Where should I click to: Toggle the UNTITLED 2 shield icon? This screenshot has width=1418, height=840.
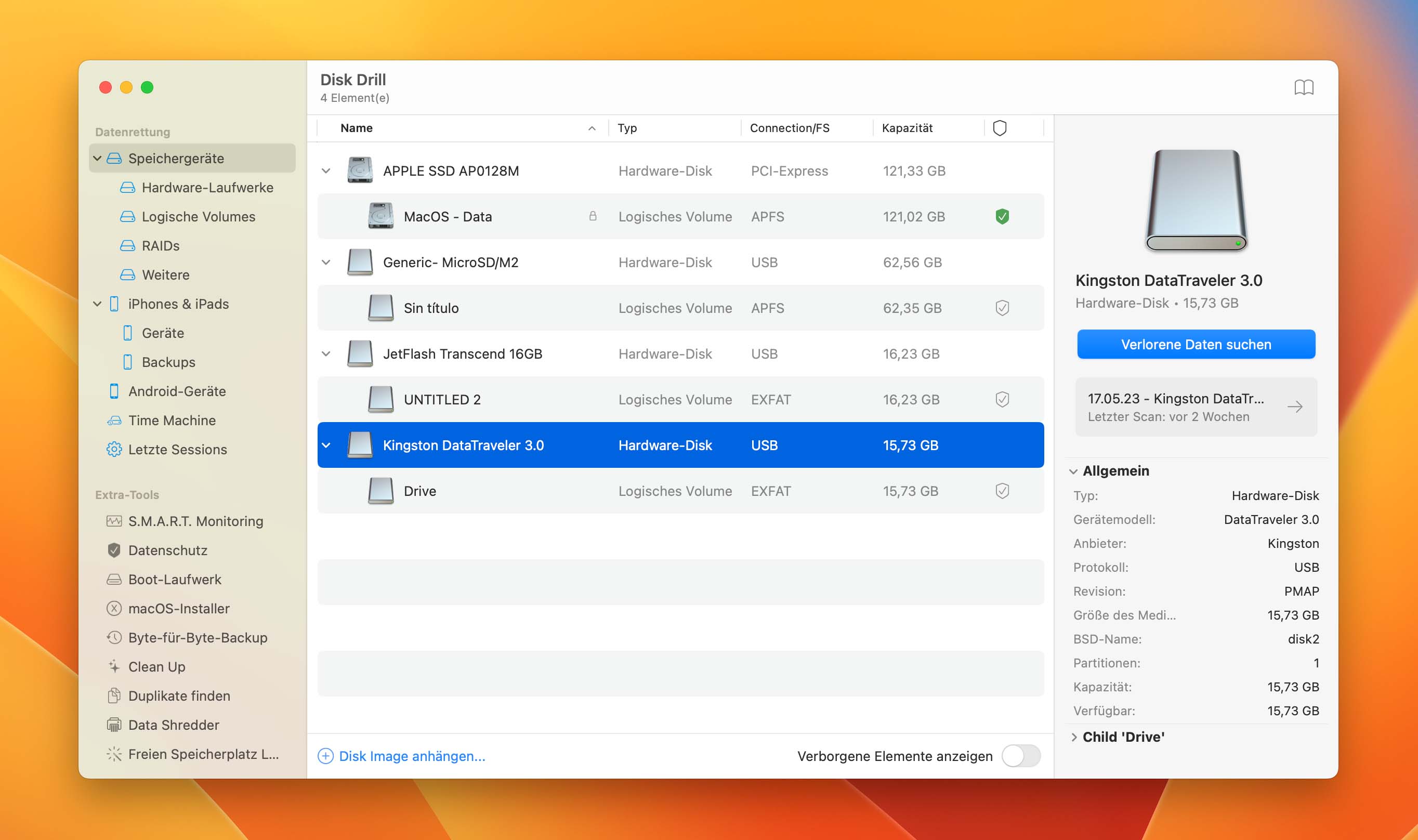1000,399
